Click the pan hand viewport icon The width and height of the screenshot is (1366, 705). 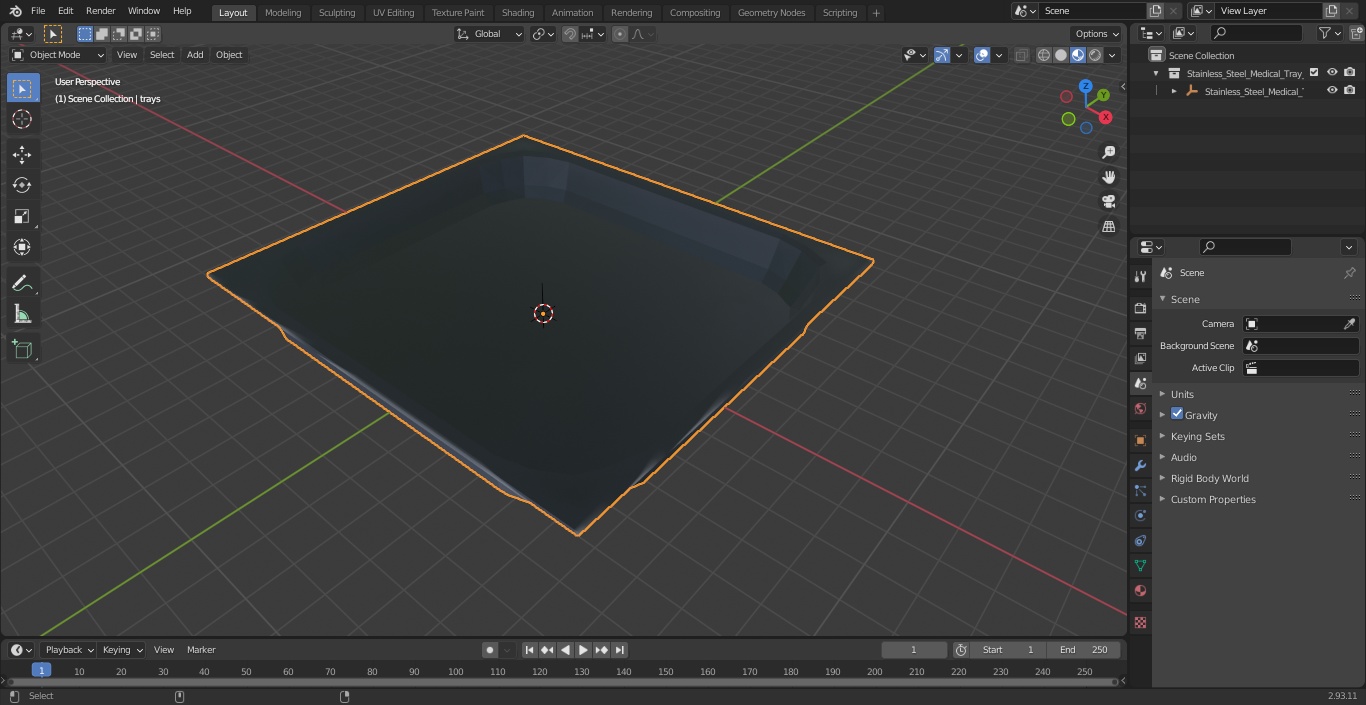point(1108,177)
